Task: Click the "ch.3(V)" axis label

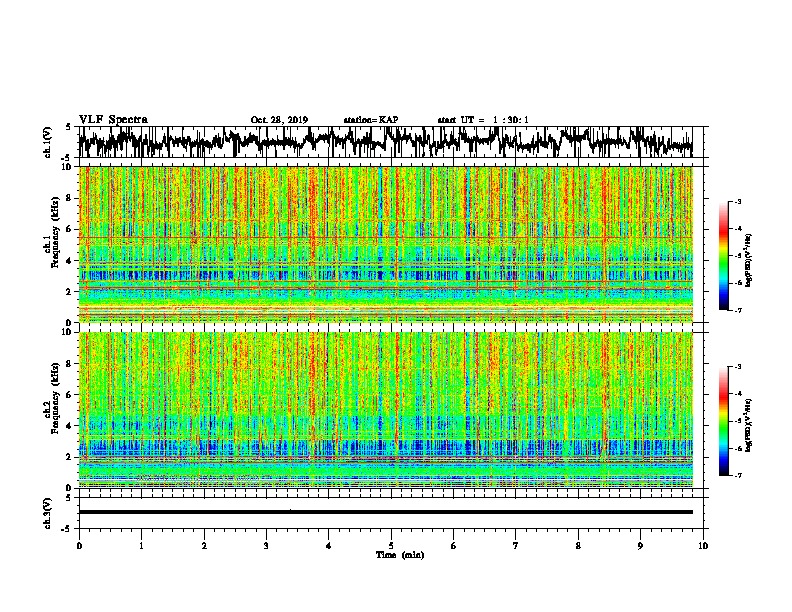Action: point(48,513)
